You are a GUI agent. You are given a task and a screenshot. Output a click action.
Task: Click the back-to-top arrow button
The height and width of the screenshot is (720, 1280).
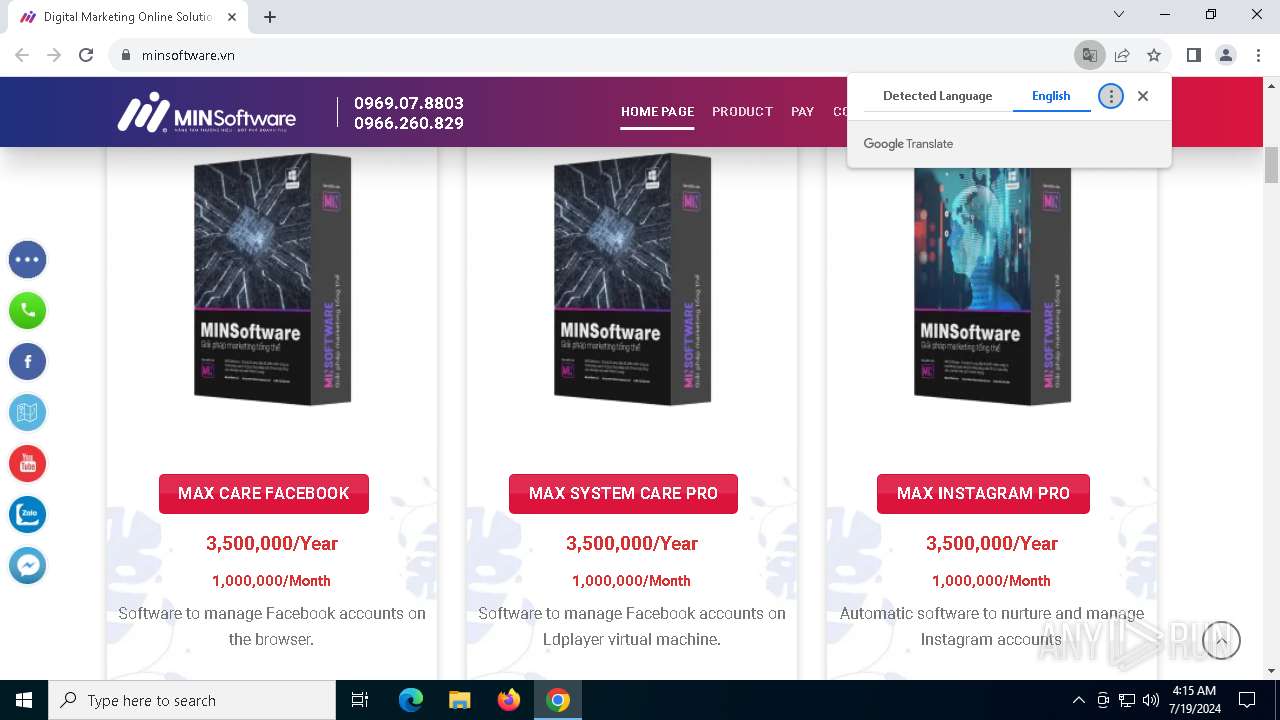point(1221,640)
